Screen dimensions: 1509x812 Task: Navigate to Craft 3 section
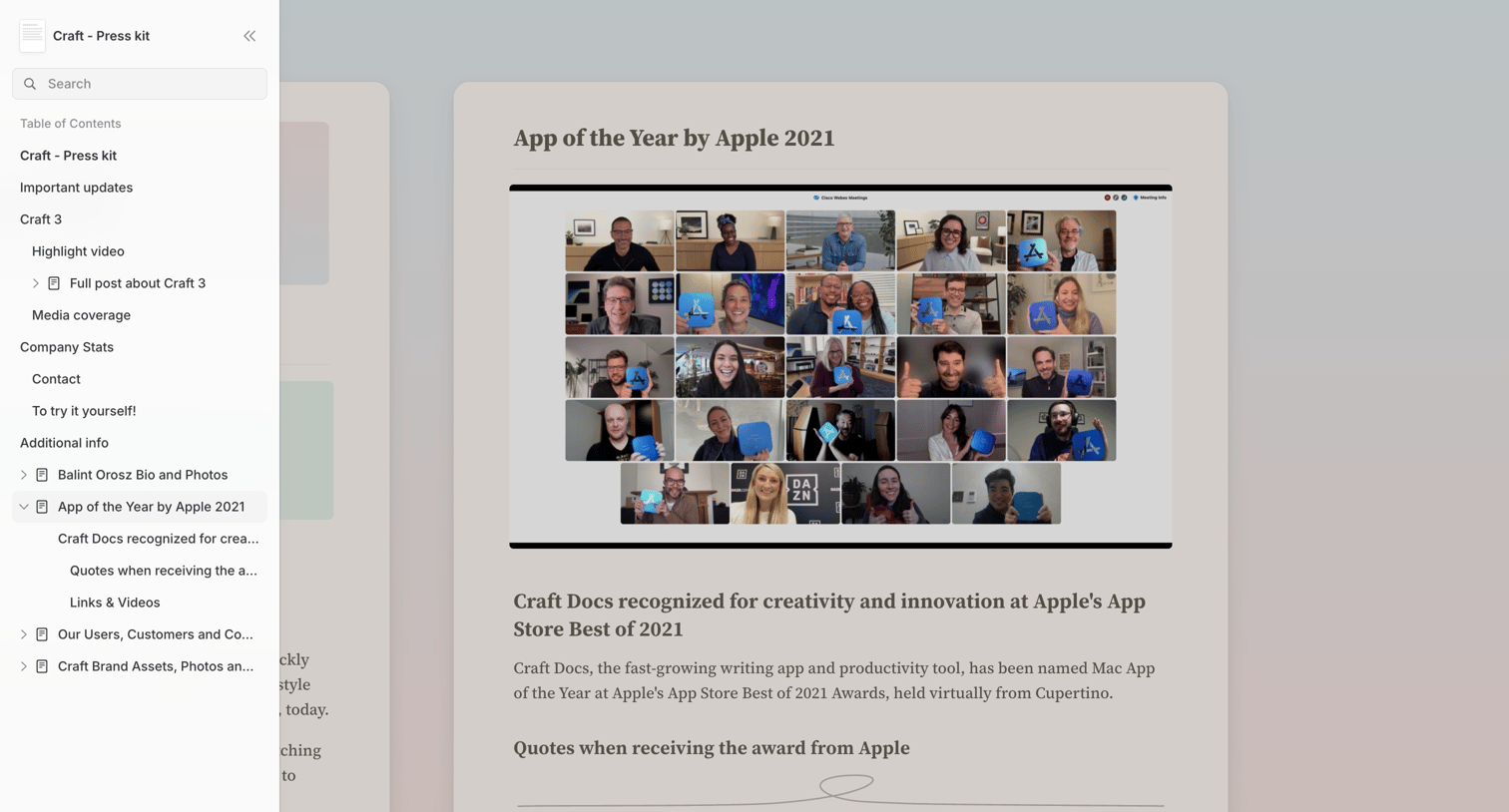(x=41, y=219)
